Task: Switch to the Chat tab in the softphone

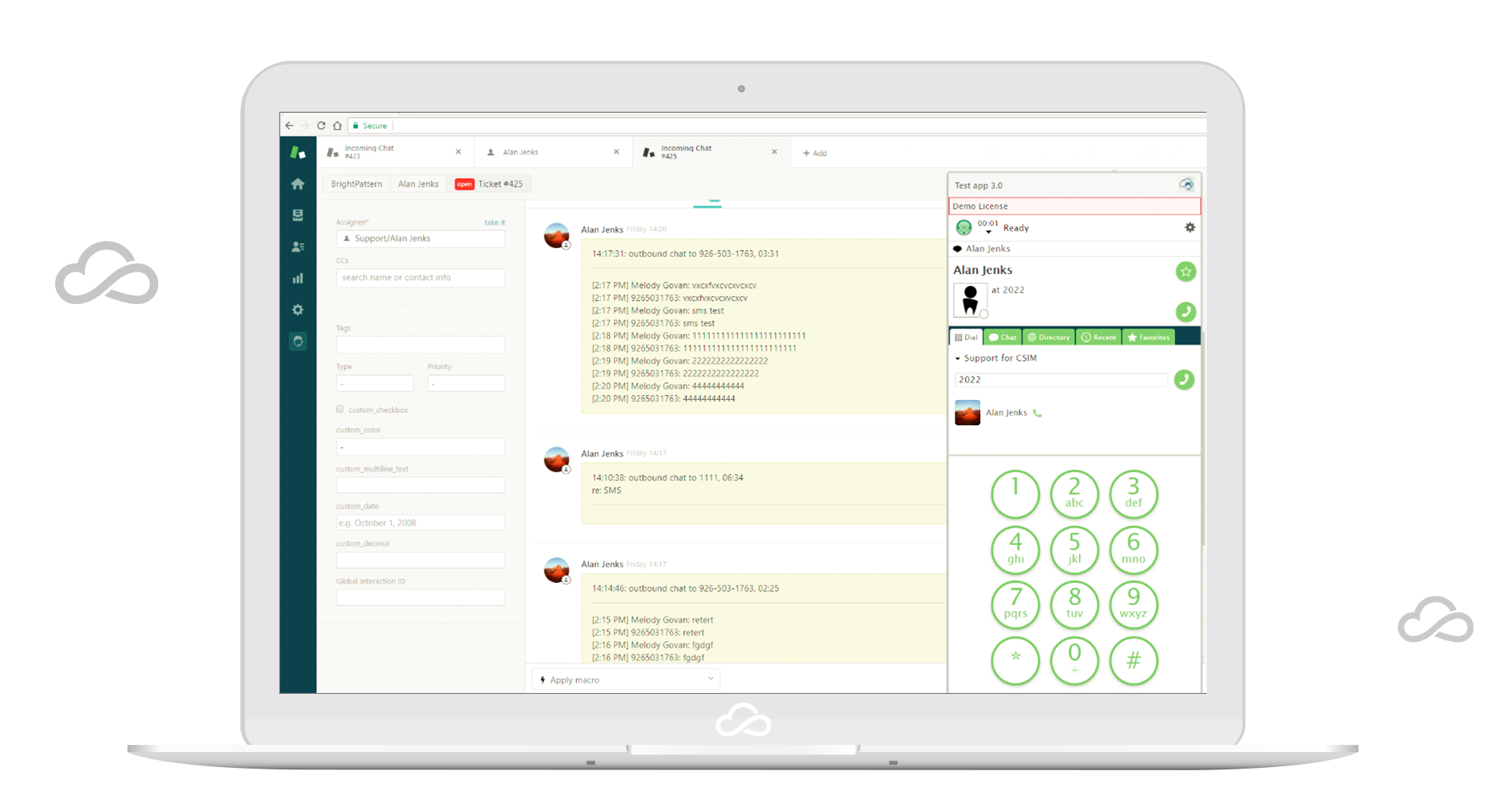Action: [x=1002, y=336]
